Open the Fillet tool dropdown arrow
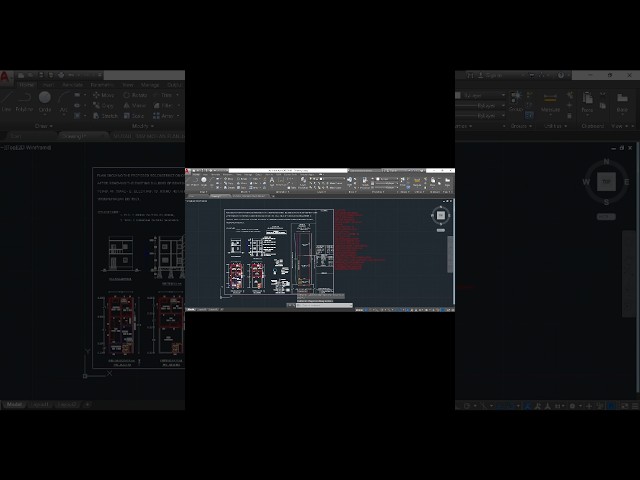This screenshot has height=480, width=640. point(178,105)
